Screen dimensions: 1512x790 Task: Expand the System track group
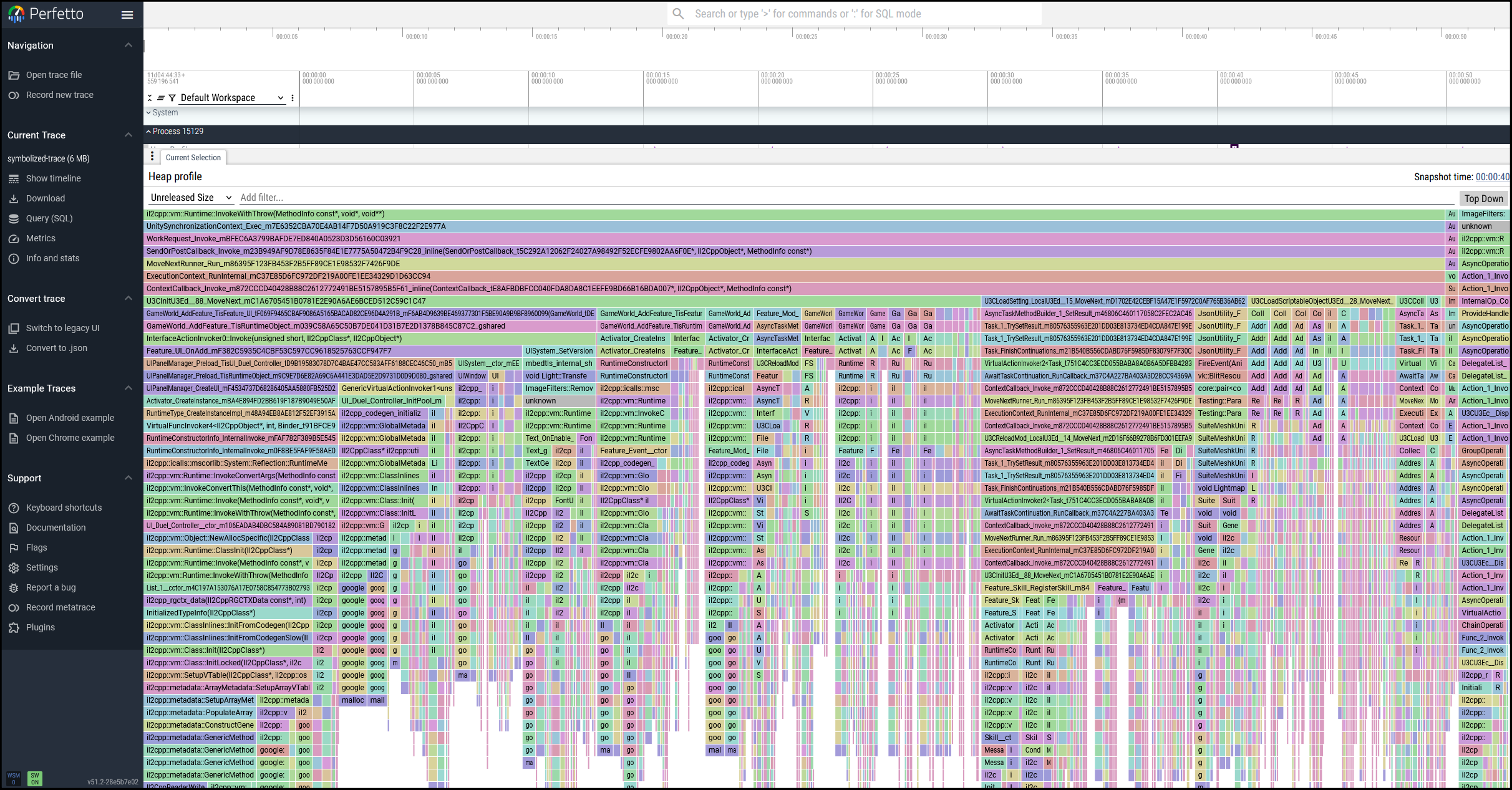coord(148,113)
